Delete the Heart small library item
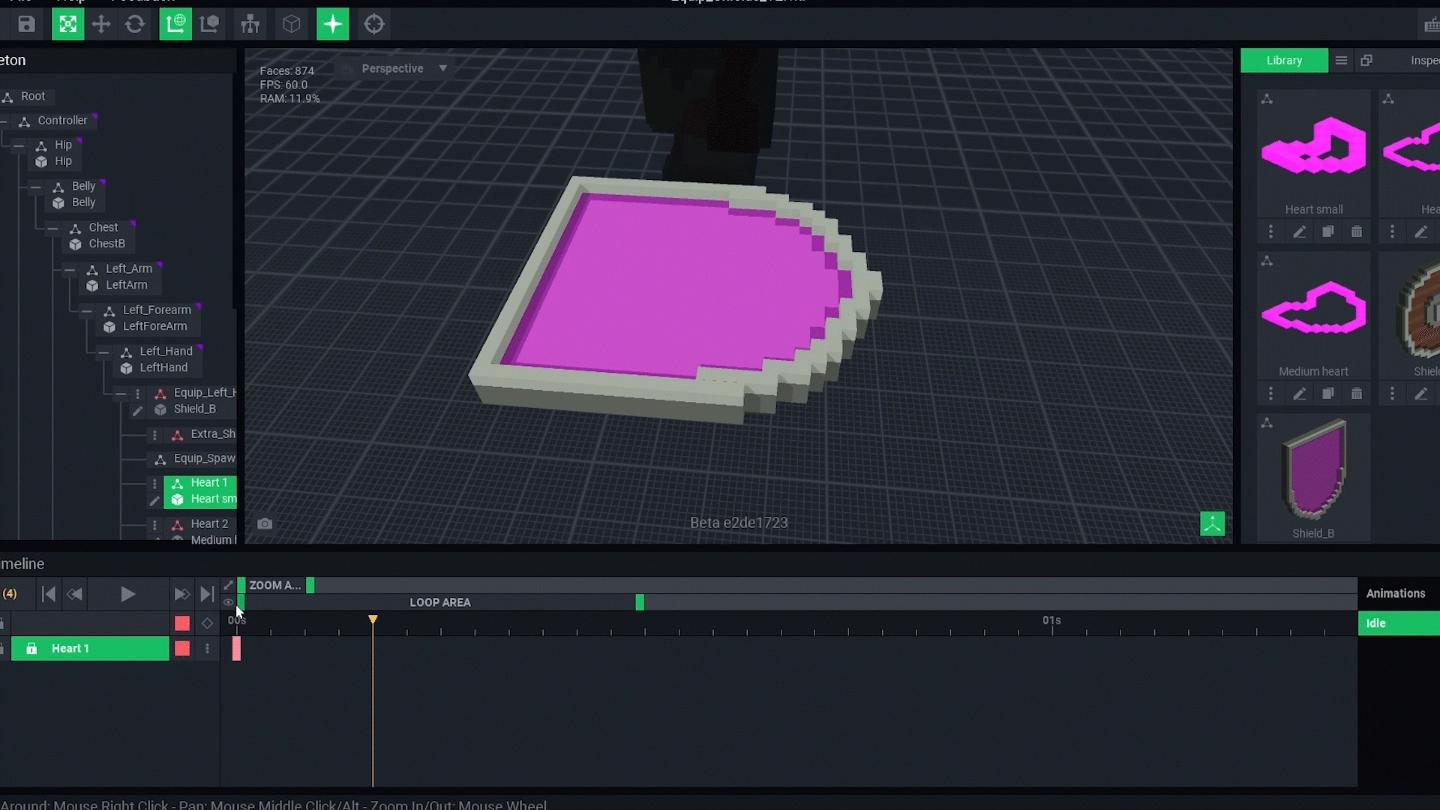Screen dimensions: 1440x810 (1356, 232)
